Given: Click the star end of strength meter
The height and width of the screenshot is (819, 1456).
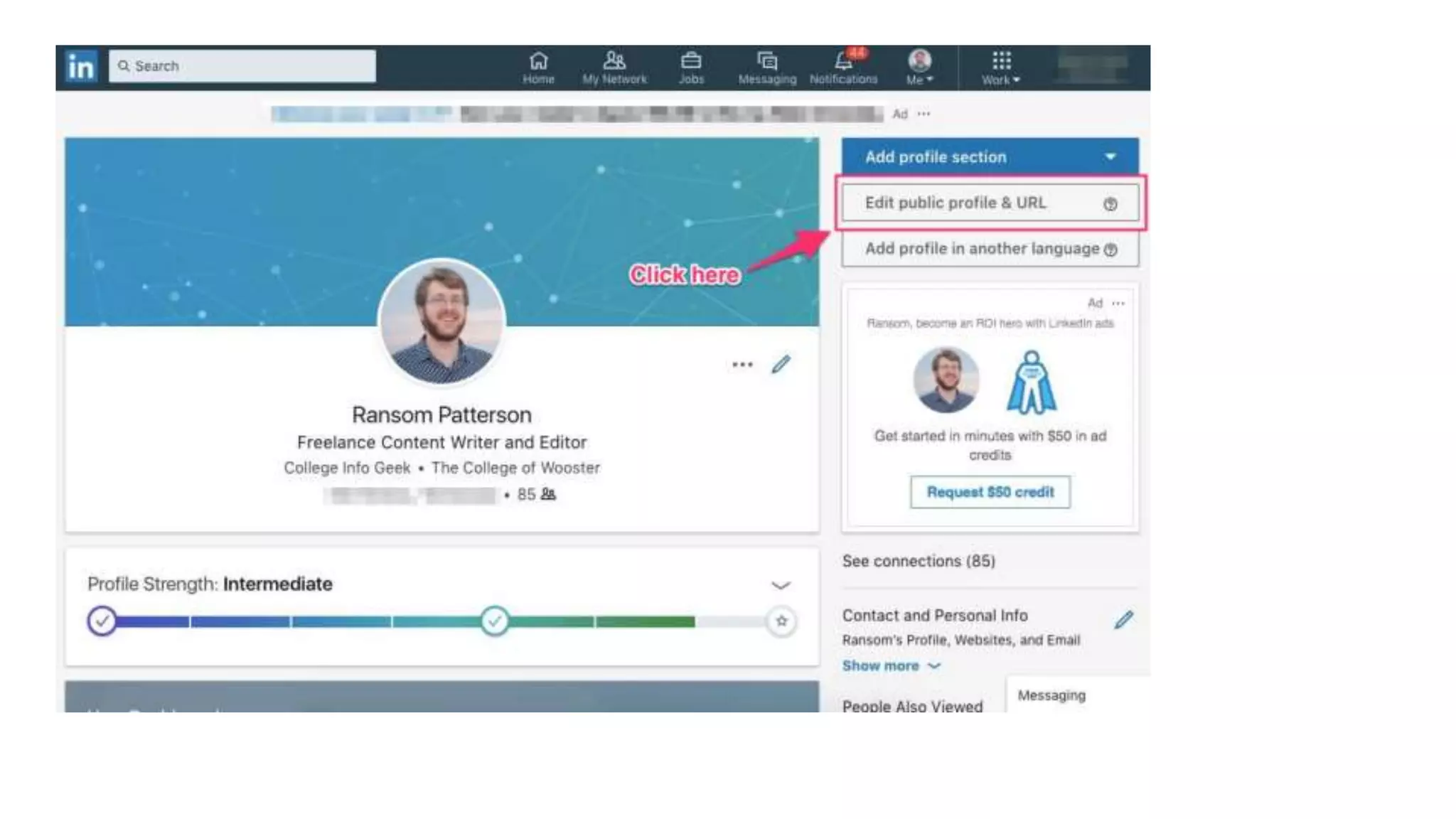Looking at the screenshot, I should click(x=781, y=621).
